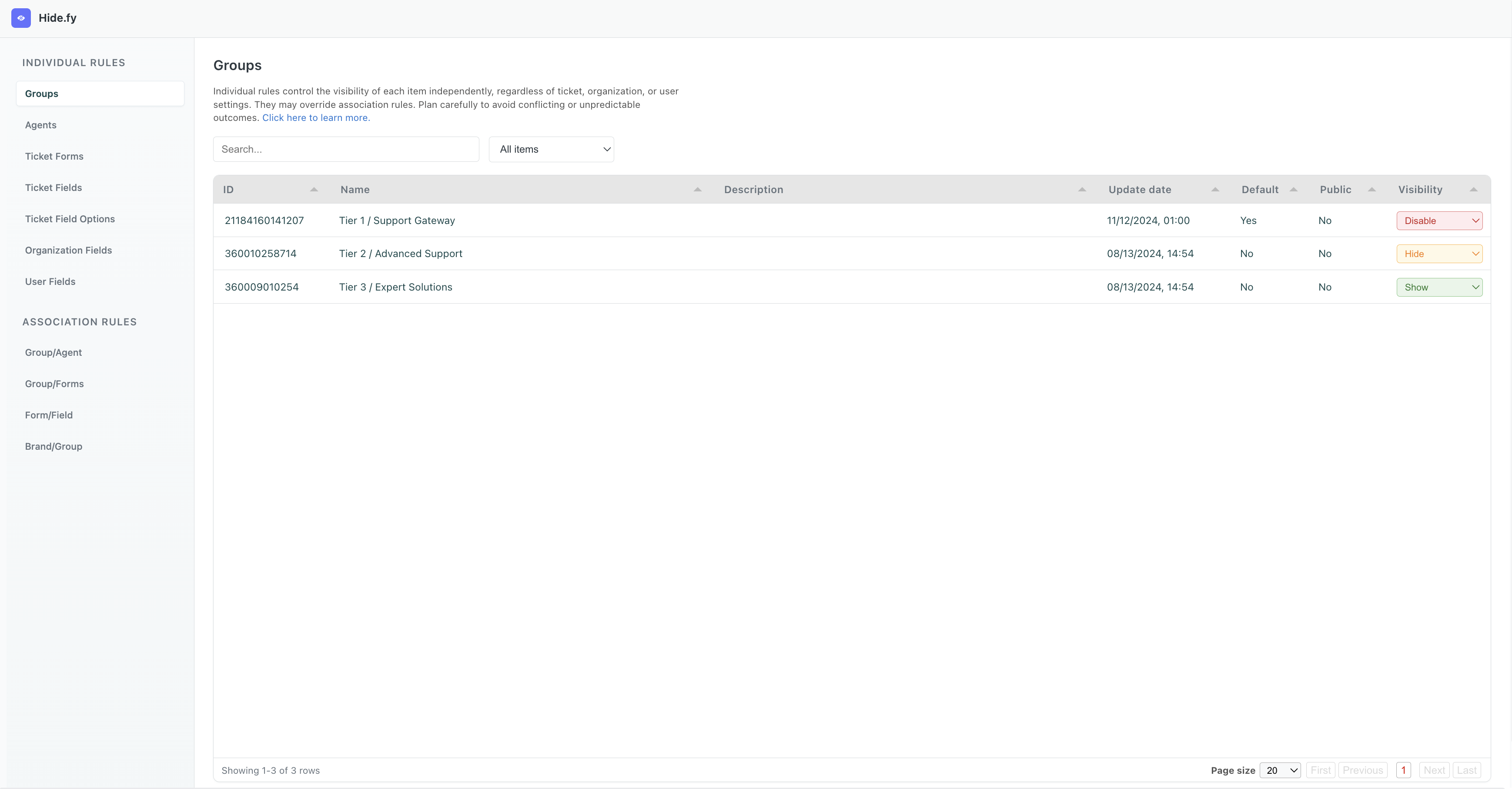Sort table by ID column arrow
This screenshot has height=789, width=1512.
pyautogui.click(x=314, y=190)
